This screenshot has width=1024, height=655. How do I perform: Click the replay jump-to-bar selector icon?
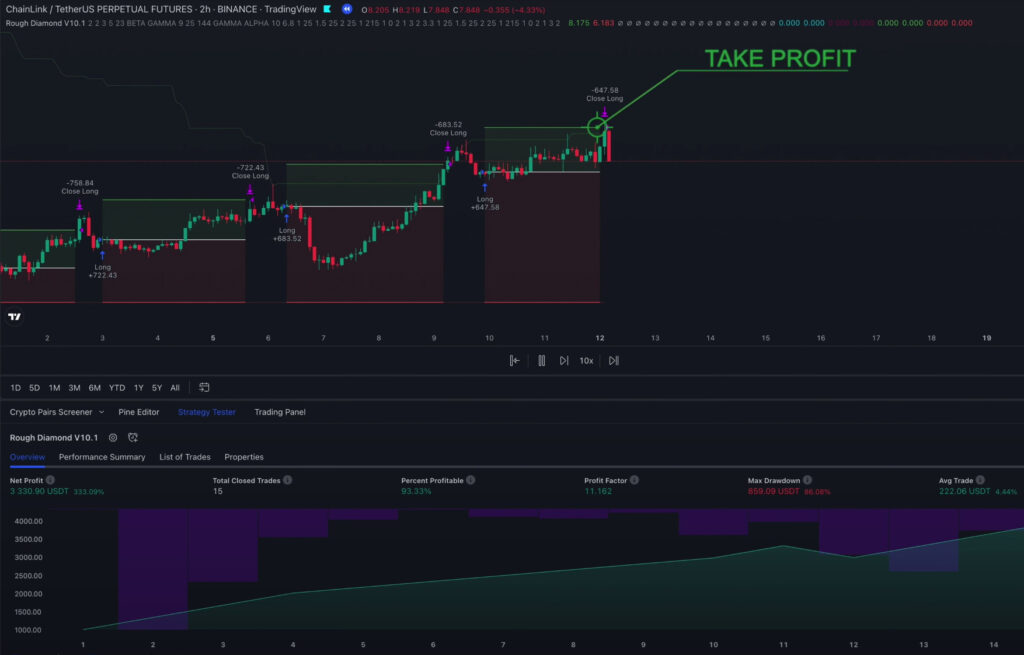click(x=514, y=361)
